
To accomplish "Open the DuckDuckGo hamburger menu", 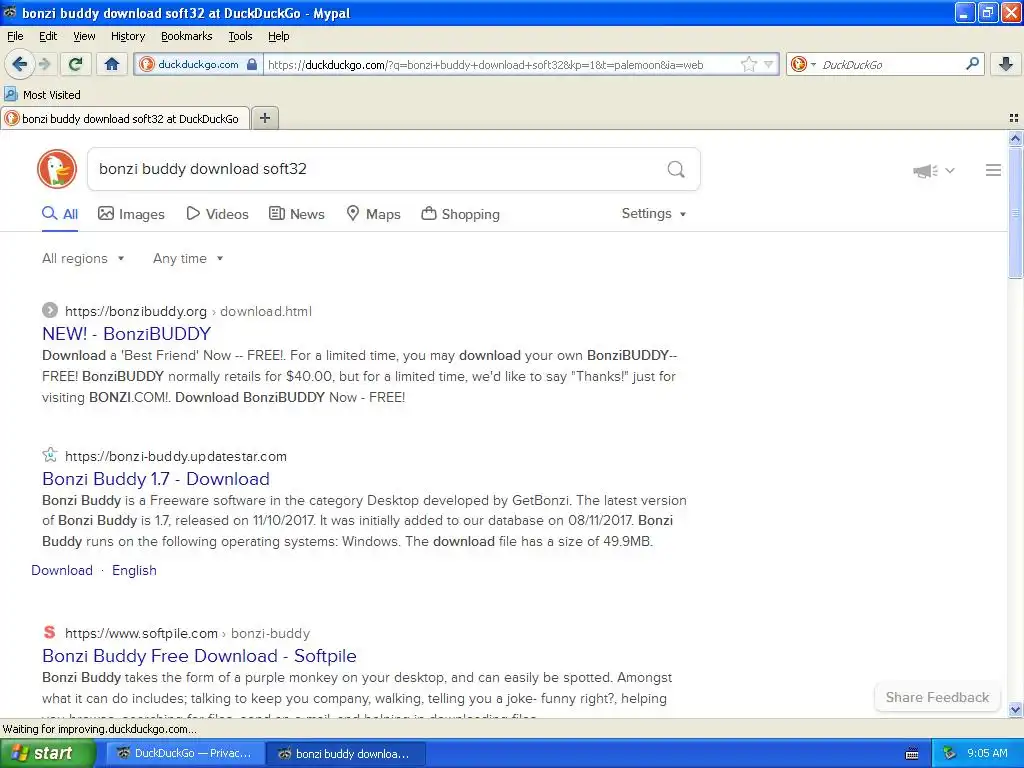I will point(993,170).
